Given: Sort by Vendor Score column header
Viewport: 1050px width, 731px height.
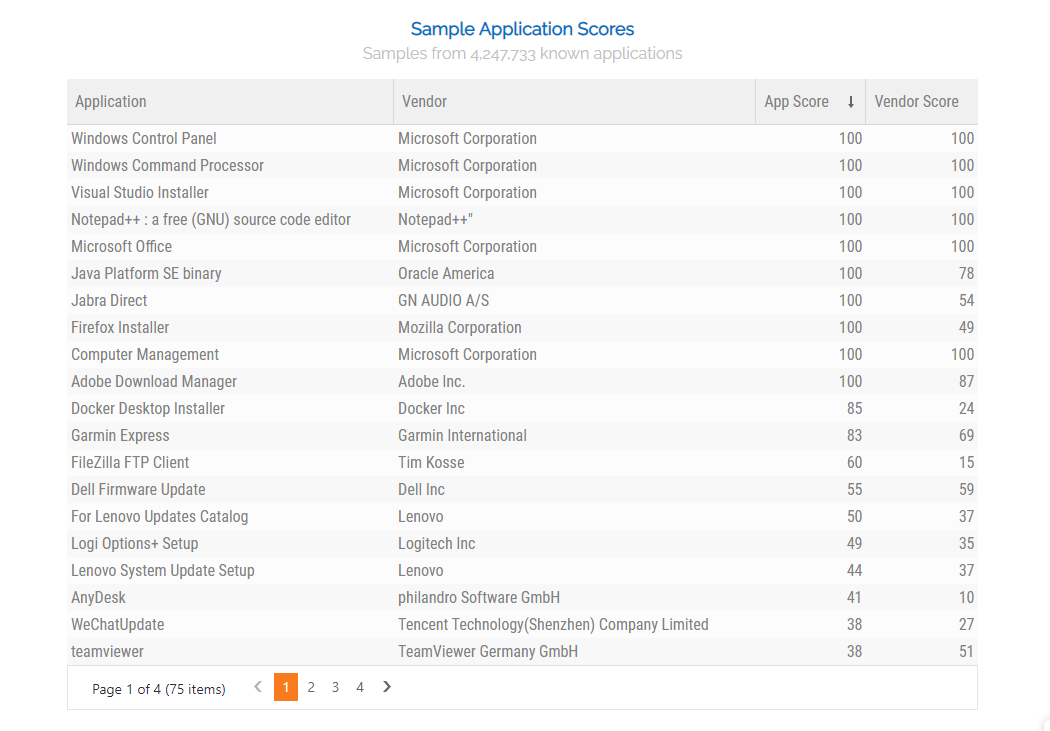Looking at the screenshot, I should (916, 102).
